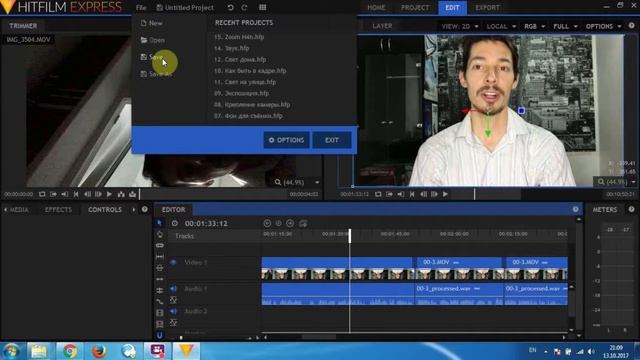The width and height of the screenshot is (640, 360).
Task: Go to start of clip in Trimmer
Action: coord(76,194)
